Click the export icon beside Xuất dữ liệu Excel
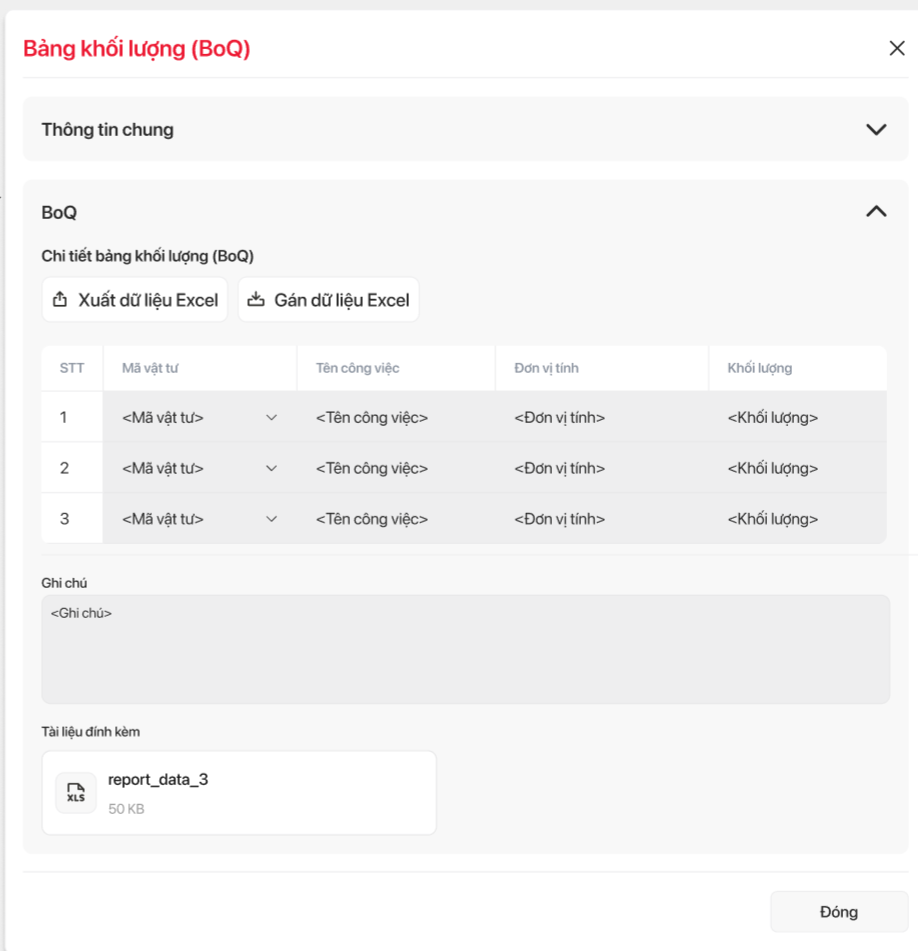This screenshot has height=951, width=918. 60,300
